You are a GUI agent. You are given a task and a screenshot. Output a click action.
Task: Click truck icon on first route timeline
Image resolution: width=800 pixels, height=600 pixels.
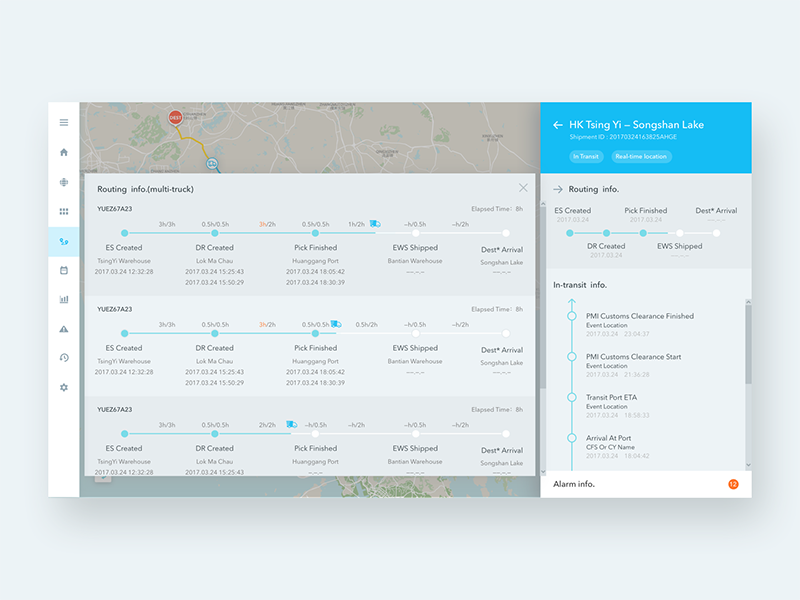375,224
